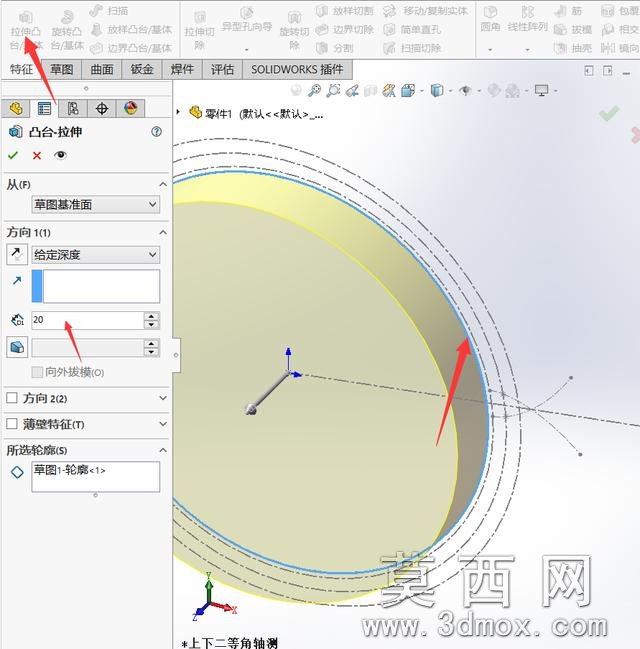Click the depth field showing 20
Viewport: 640px width, 649px height.
coord(87,320)
